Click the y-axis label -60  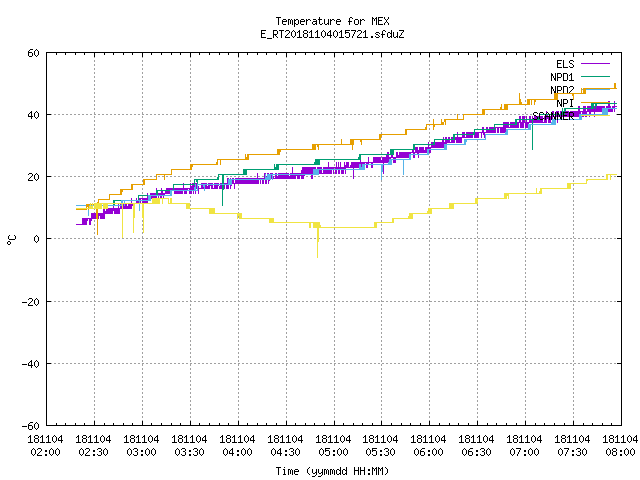(31, 426)
